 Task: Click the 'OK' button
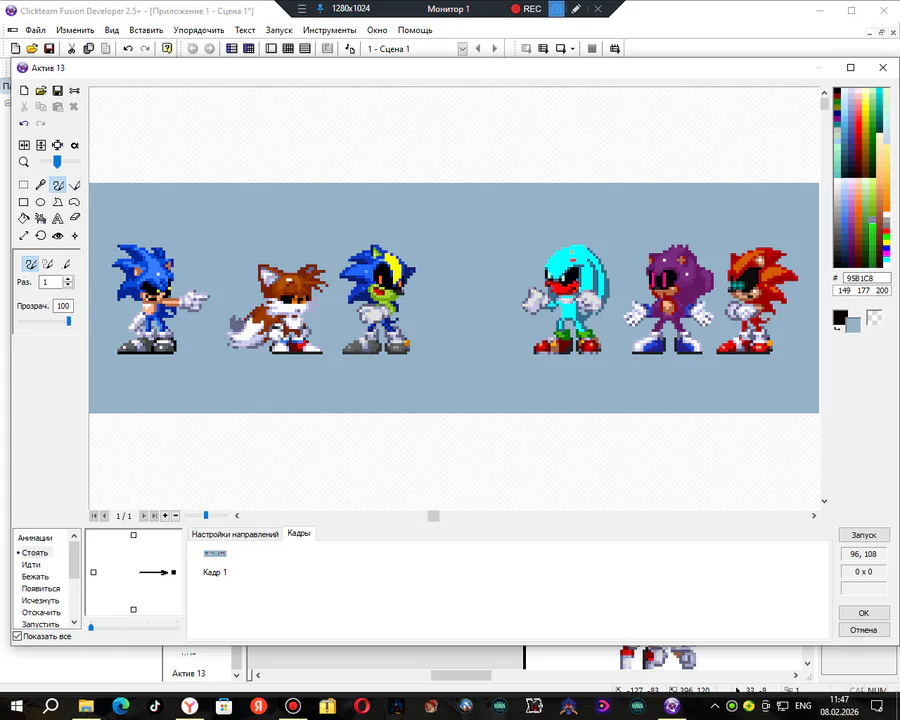point(864,613)
